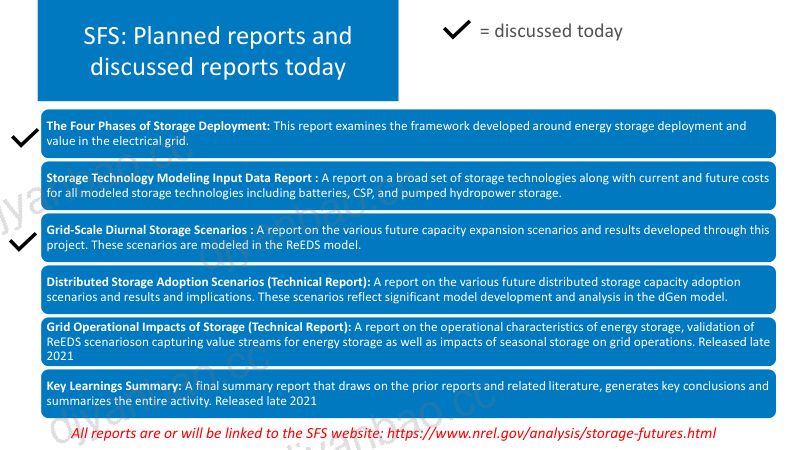The height and width of the screenshot is (450, 800).
Task: Click 'Released late 2021' in Key Learnings box
Action: coord(266,401)
